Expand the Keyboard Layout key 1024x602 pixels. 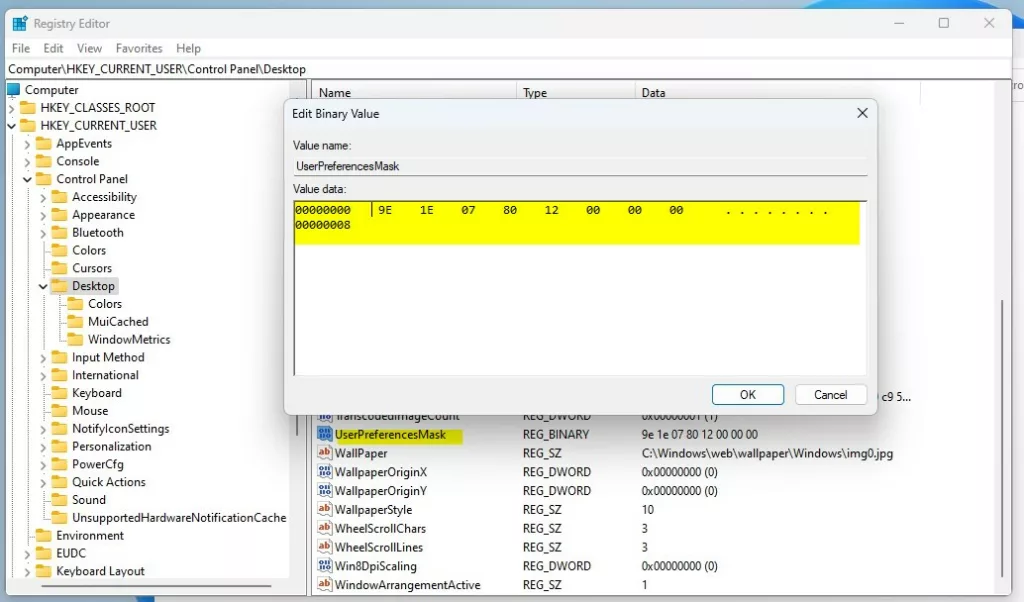[x=27, y=571]
